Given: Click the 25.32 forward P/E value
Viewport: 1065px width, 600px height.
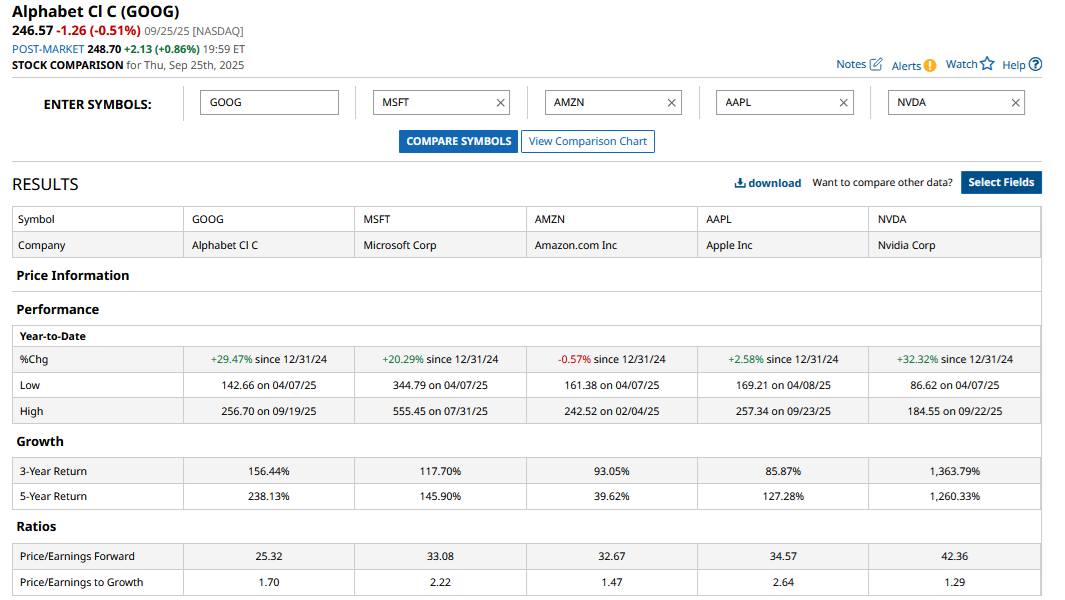Looking at the screenshot, I should tap(269, 556).
